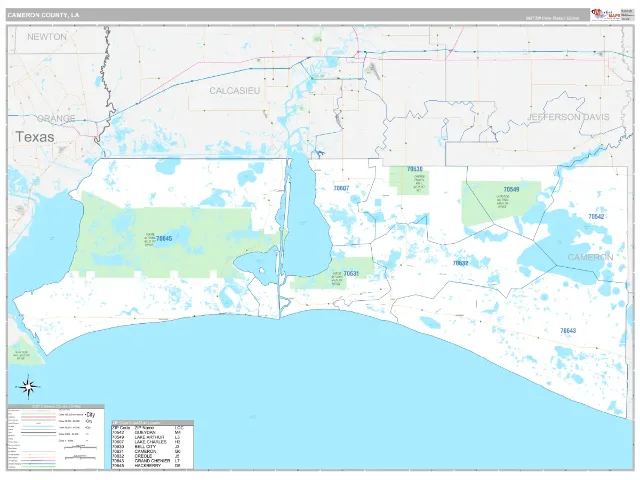Click the CALCASIEU county label
This screenshot has height=480, width=640.
(235, 91)
